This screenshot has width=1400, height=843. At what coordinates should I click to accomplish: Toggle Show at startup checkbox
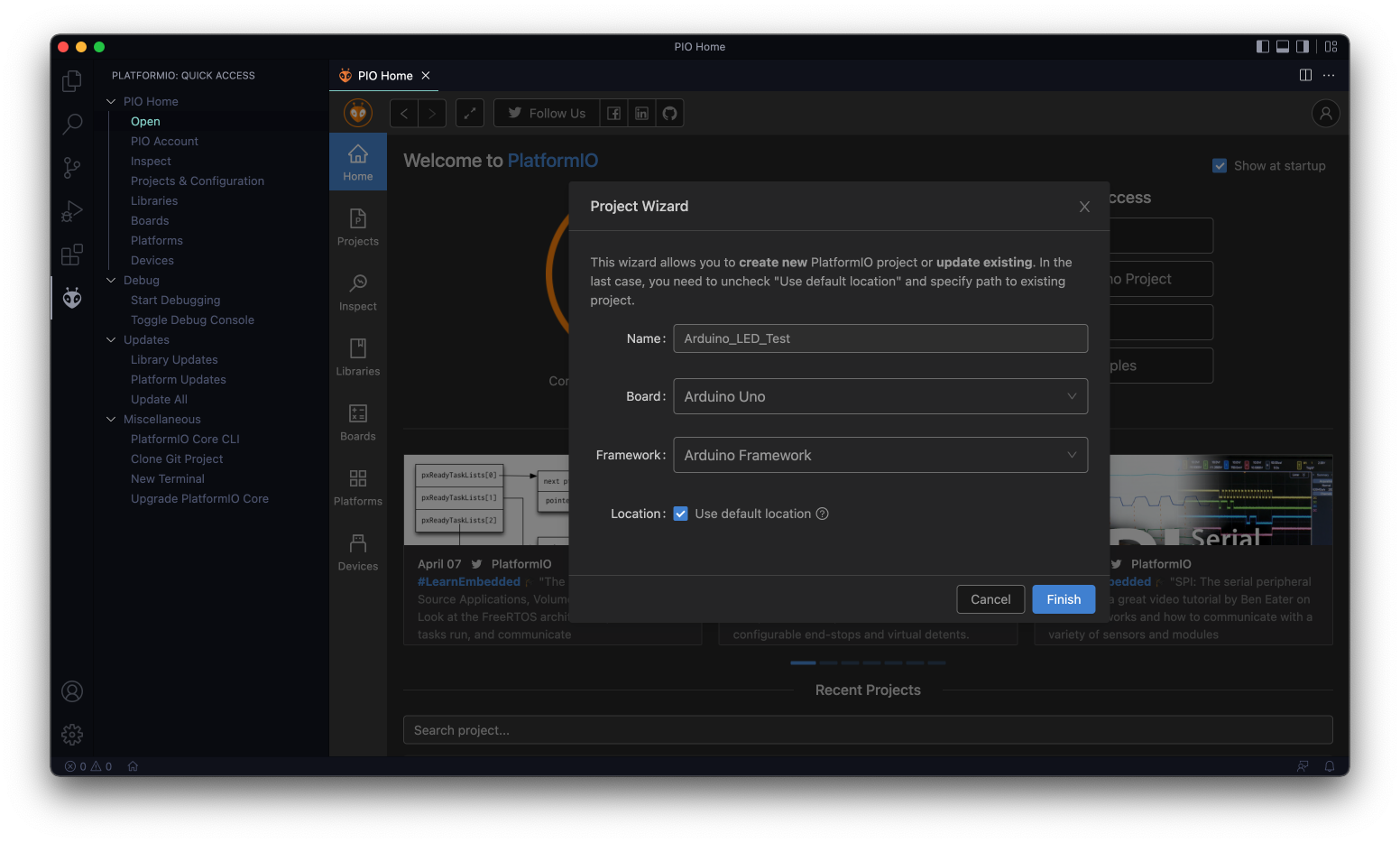click(x=1220, y=166)
